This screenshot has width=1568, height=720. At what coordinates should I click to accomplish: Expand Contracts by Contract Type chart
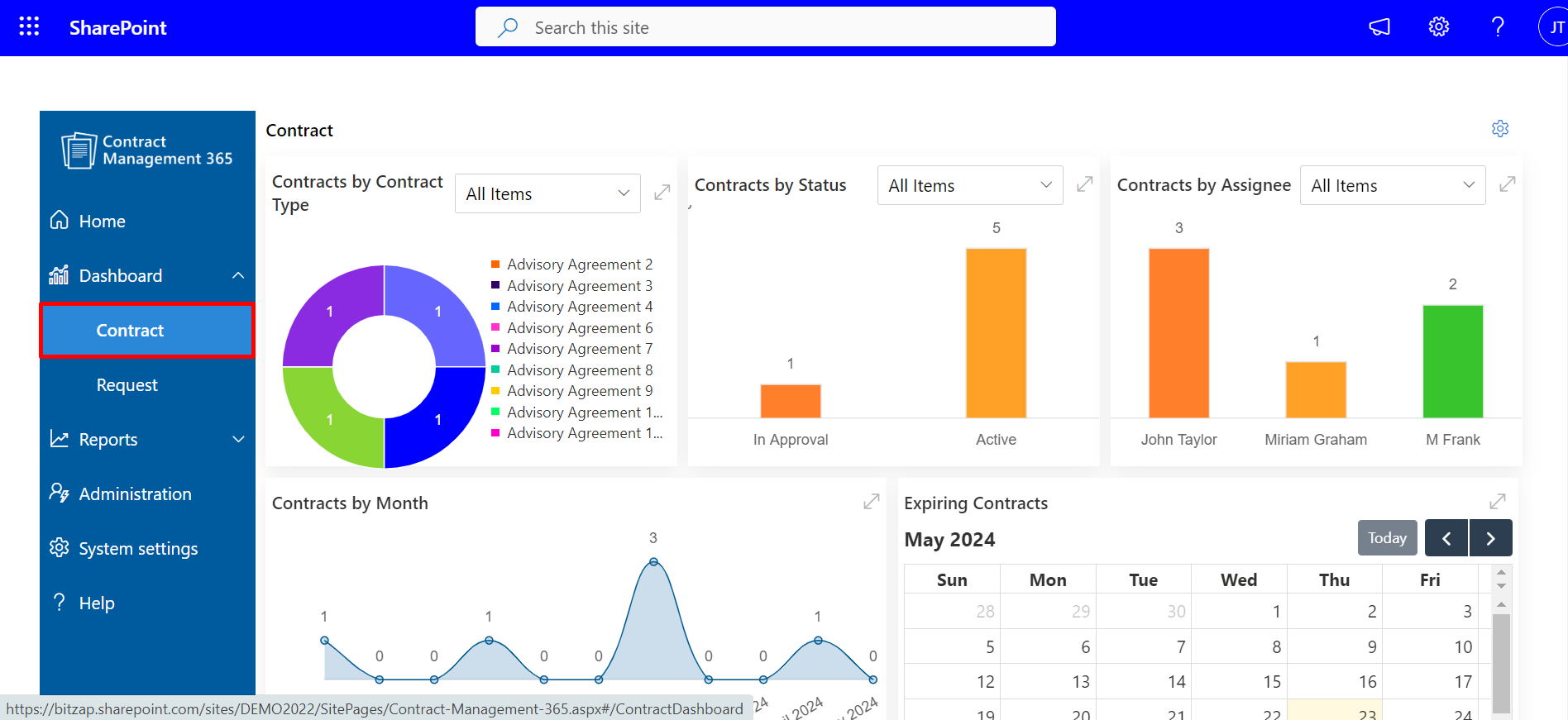(x=662, y=193)
